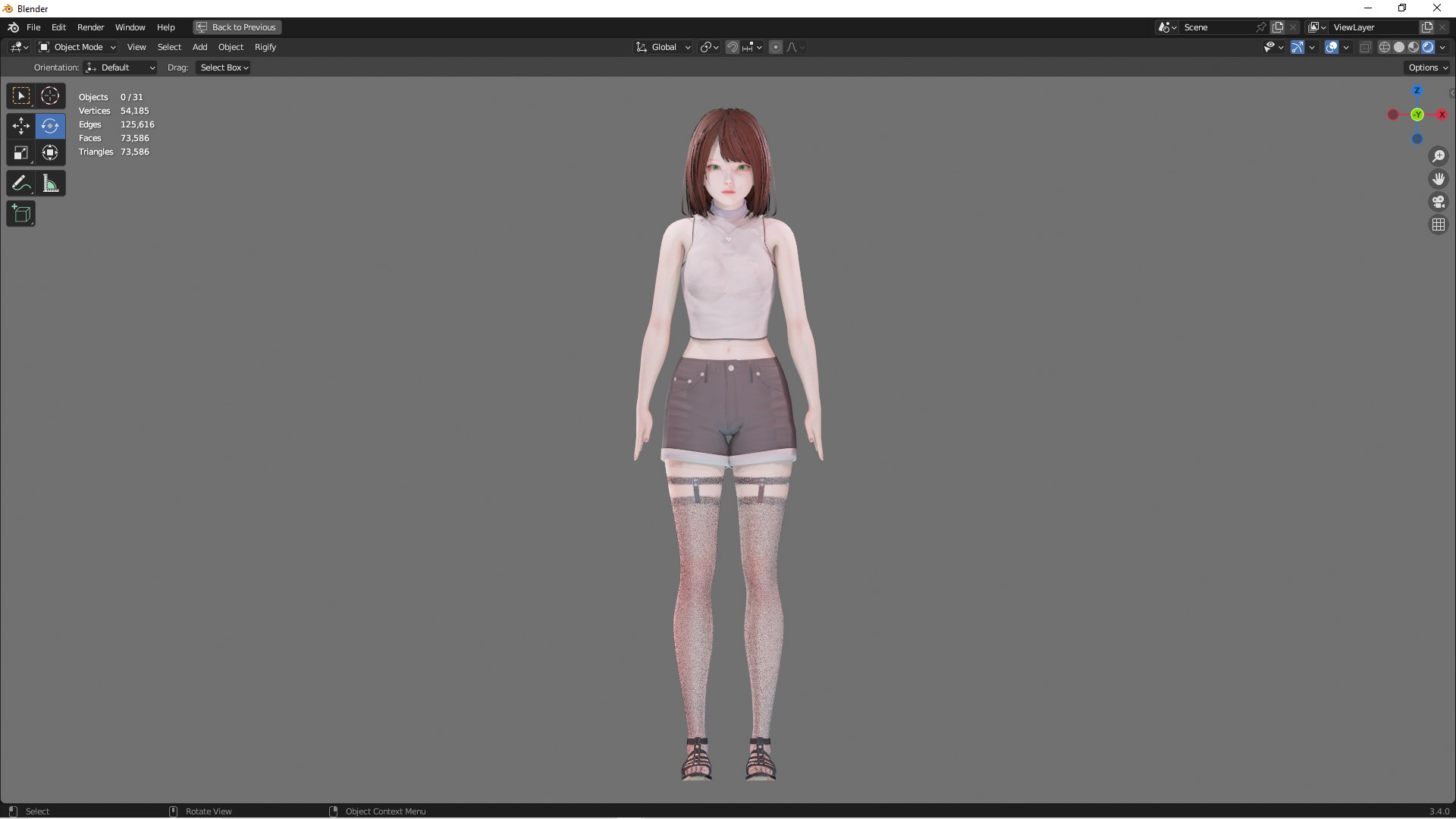Create a new scene with the copy icon
Screen dimensions: 1456x819
pos(1278,27)
